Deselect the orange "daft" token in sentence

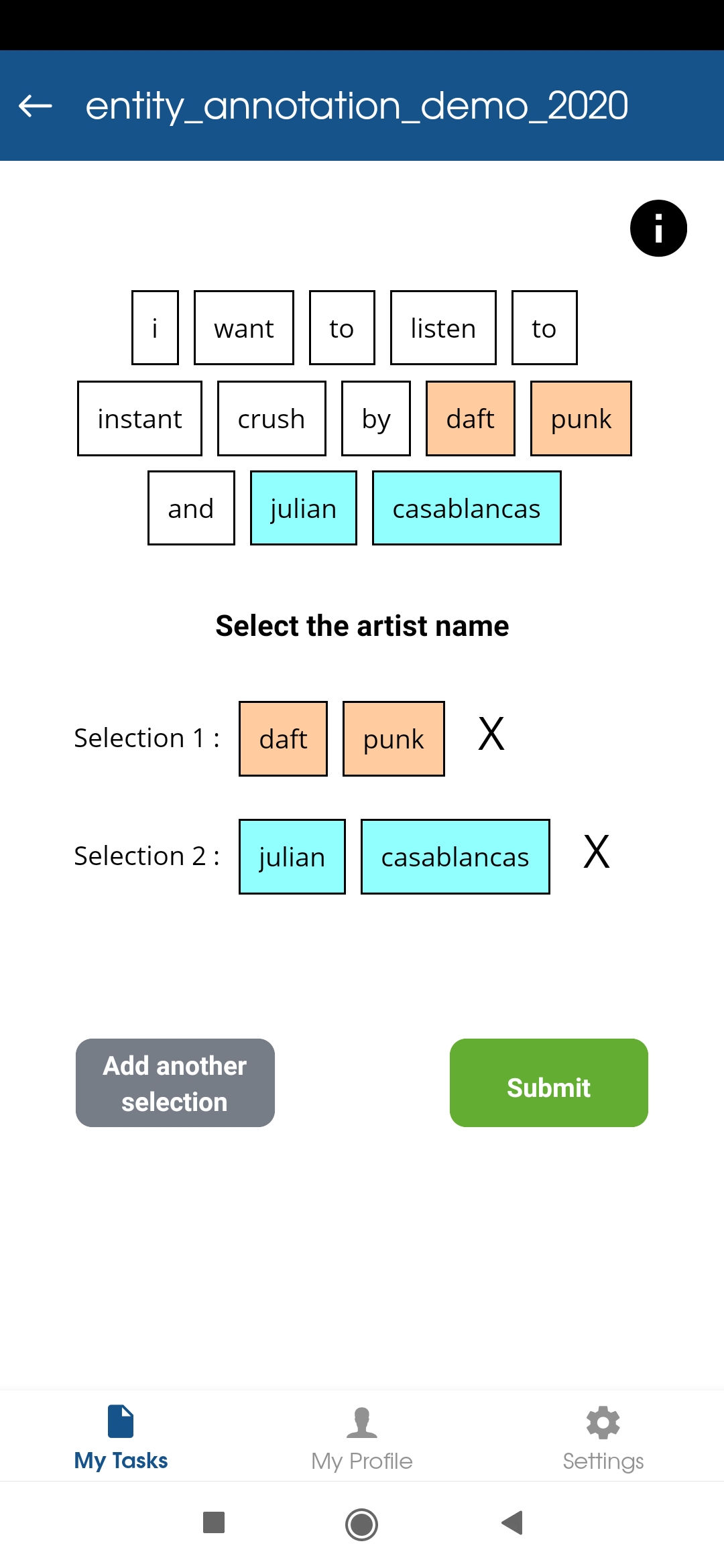471,419
